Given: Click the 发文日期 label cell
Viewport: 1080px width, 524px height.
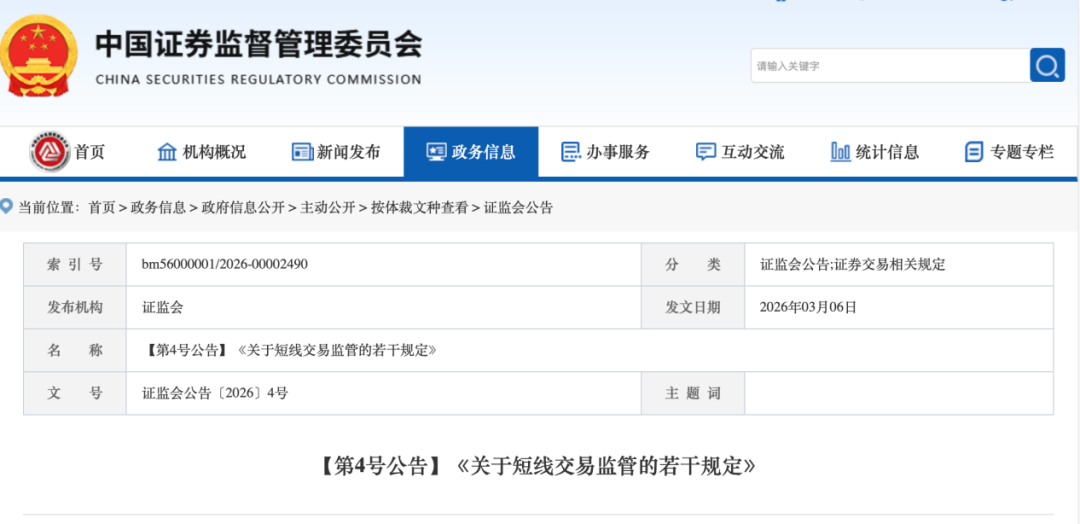Looking at the screenshot, I should coord(693,307).
